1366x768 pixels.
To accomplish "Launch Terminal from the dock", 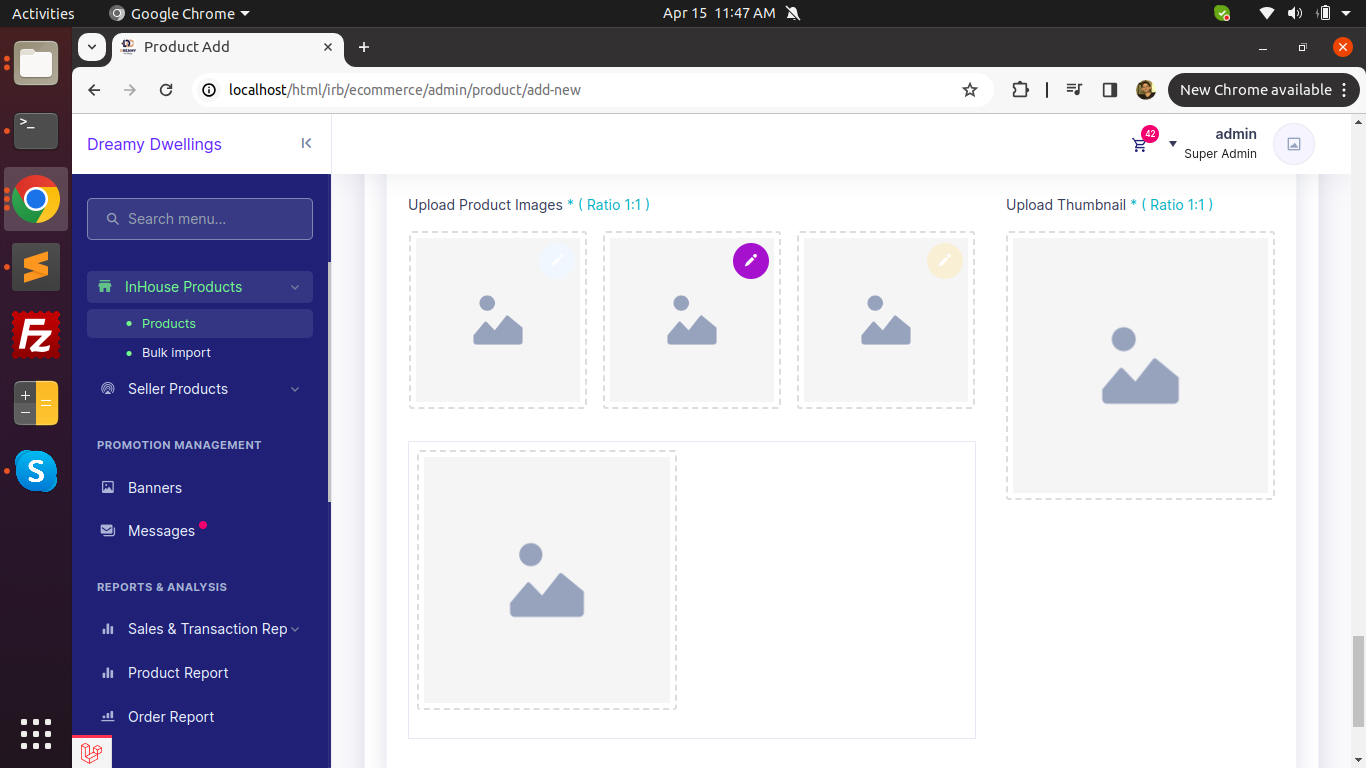I will point(36,130).
